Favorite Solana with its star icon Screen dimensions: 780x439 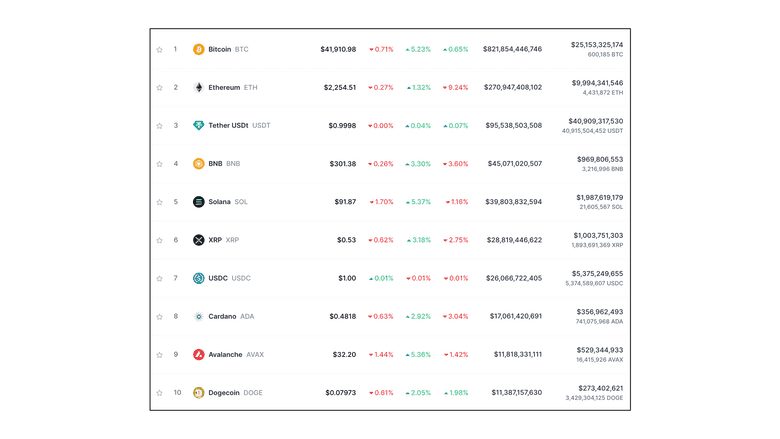pos(159,202)
